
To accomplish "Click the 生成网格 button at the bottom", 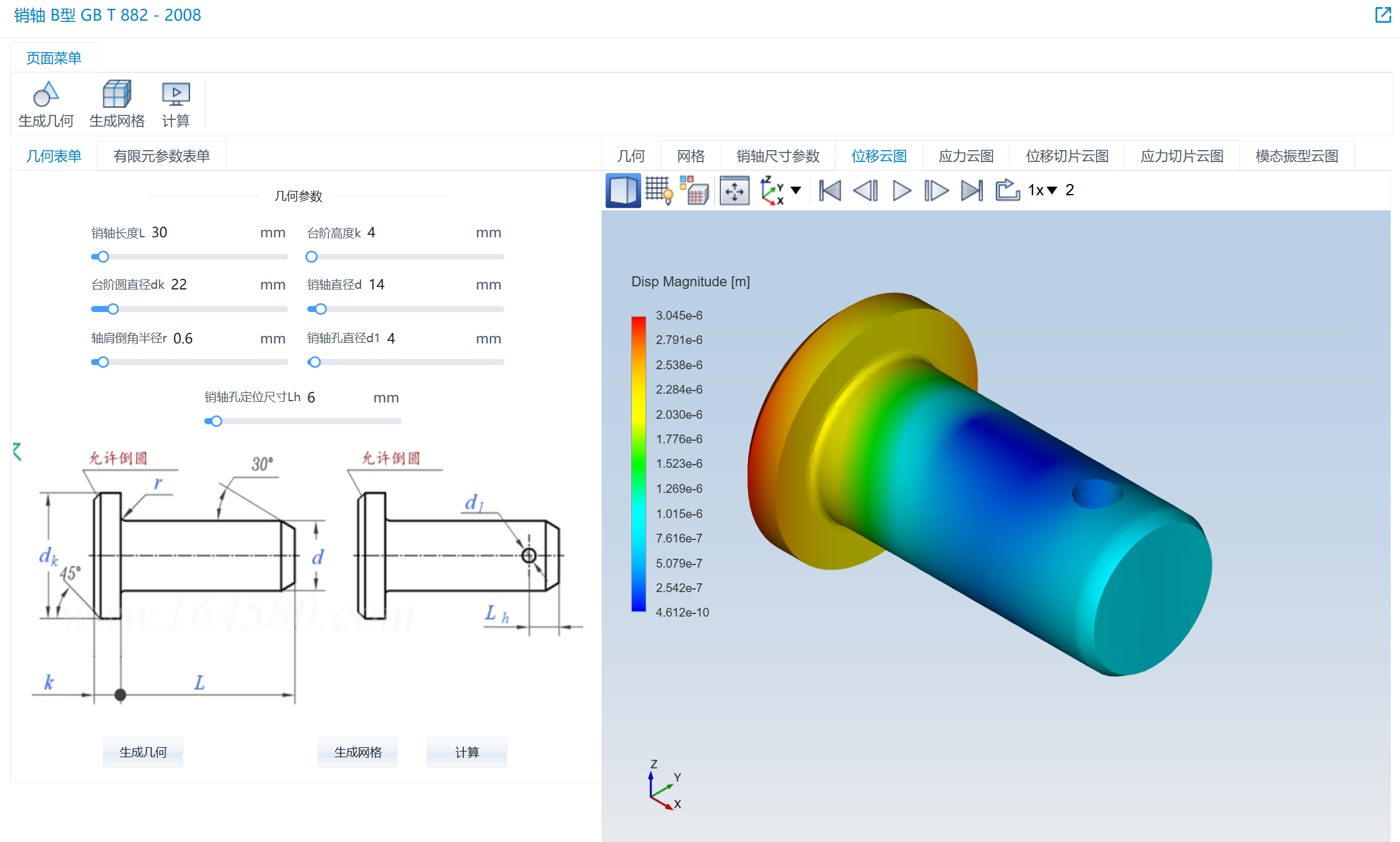I will tap(357, 752).
